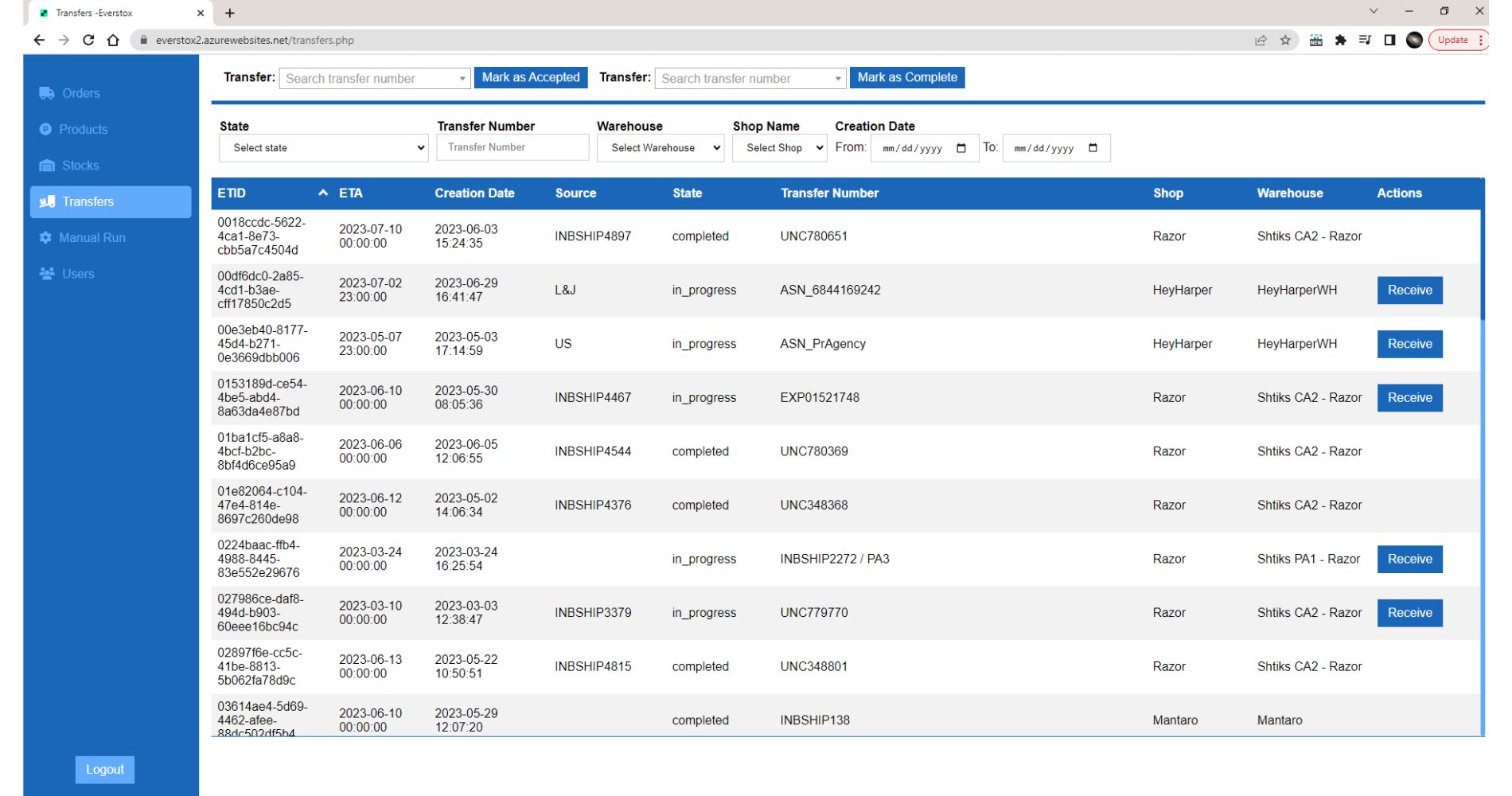This screenshot has width=1512, height=796.
Task: Sort by Transfer Number column header
Action: [829, 193]
